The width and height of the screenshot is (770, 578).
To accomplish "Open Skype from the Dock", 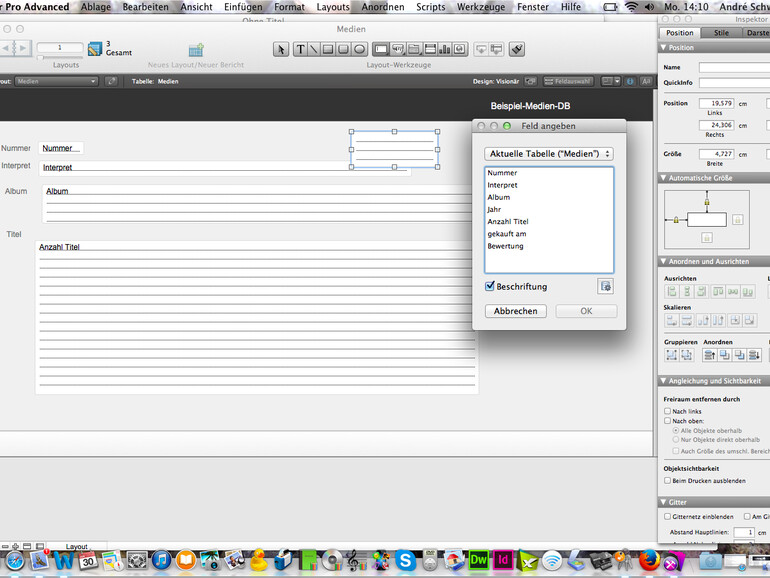I will pos(406,560).
